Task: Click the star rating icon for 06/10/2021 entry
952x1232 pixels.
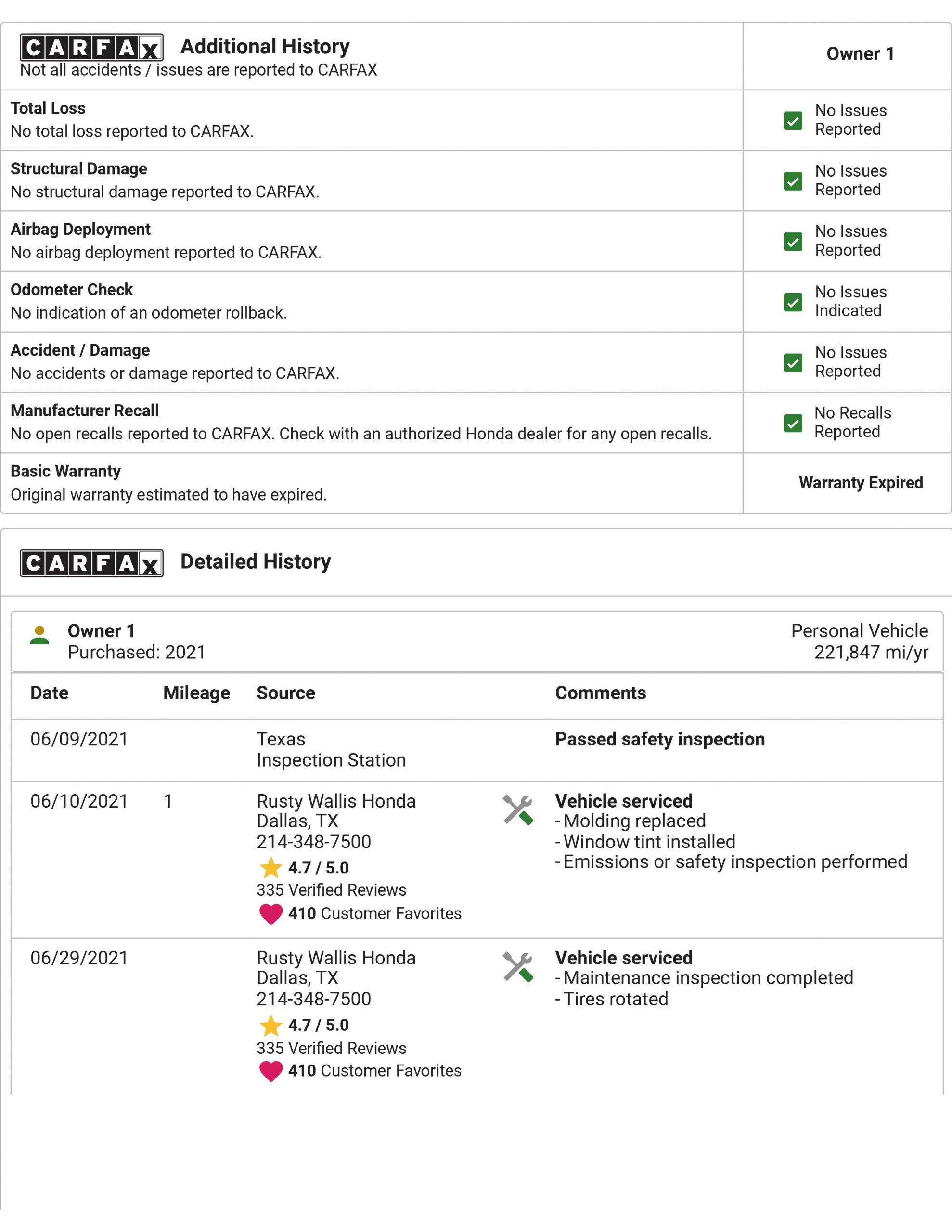Action: tap(271, 868)
